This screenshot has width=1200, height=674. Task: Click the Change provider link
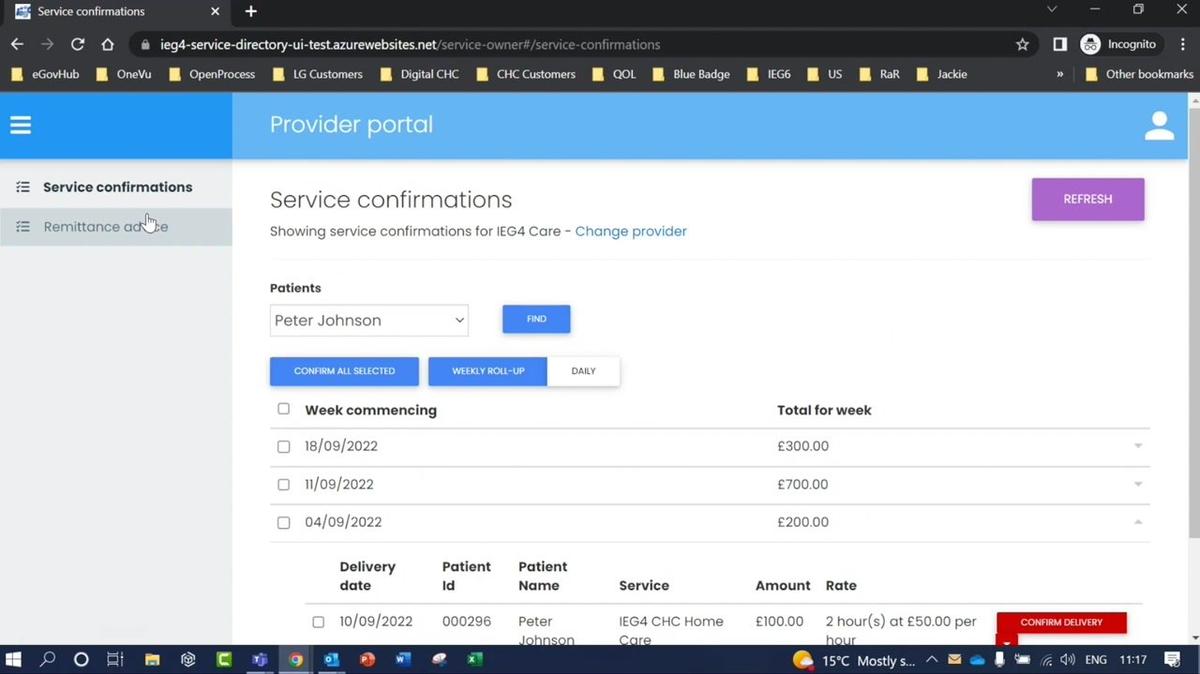pyautogui.click(x=630, y=231)
